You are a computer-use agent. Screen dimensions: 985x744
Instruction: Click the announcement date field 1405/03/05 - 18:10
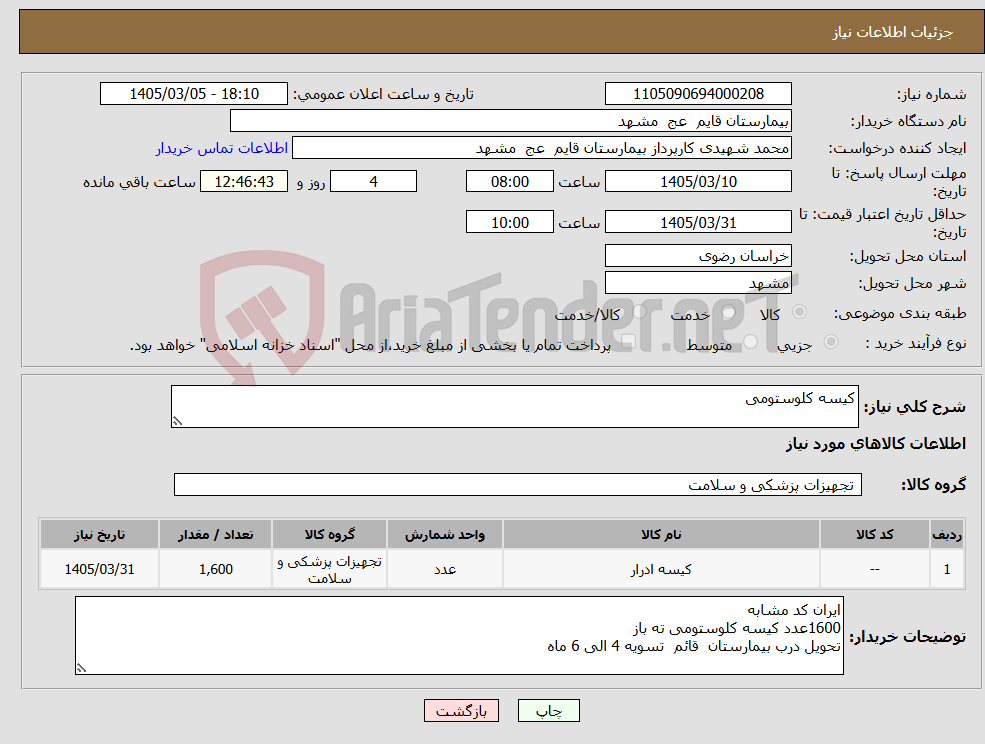pos(193,94)
